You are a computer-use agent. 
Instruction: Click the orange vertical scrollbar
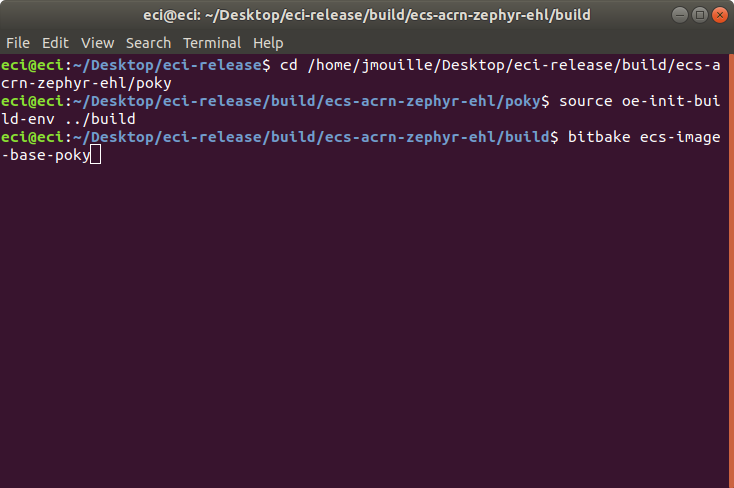(731, 271)
